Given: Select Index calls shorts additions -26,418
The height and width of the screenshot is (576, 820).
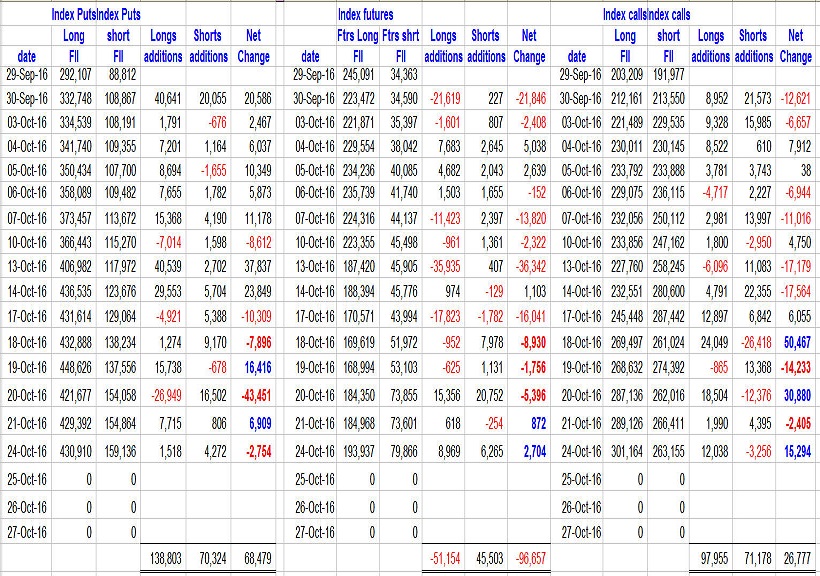Looking at the screenshot, I should [752, 369].
